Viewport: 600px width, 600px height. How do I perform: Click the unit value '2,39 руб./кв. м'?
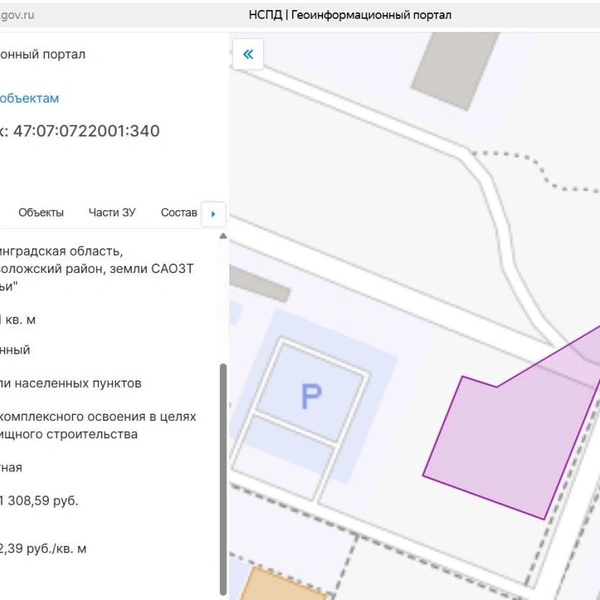pos(43,549)
